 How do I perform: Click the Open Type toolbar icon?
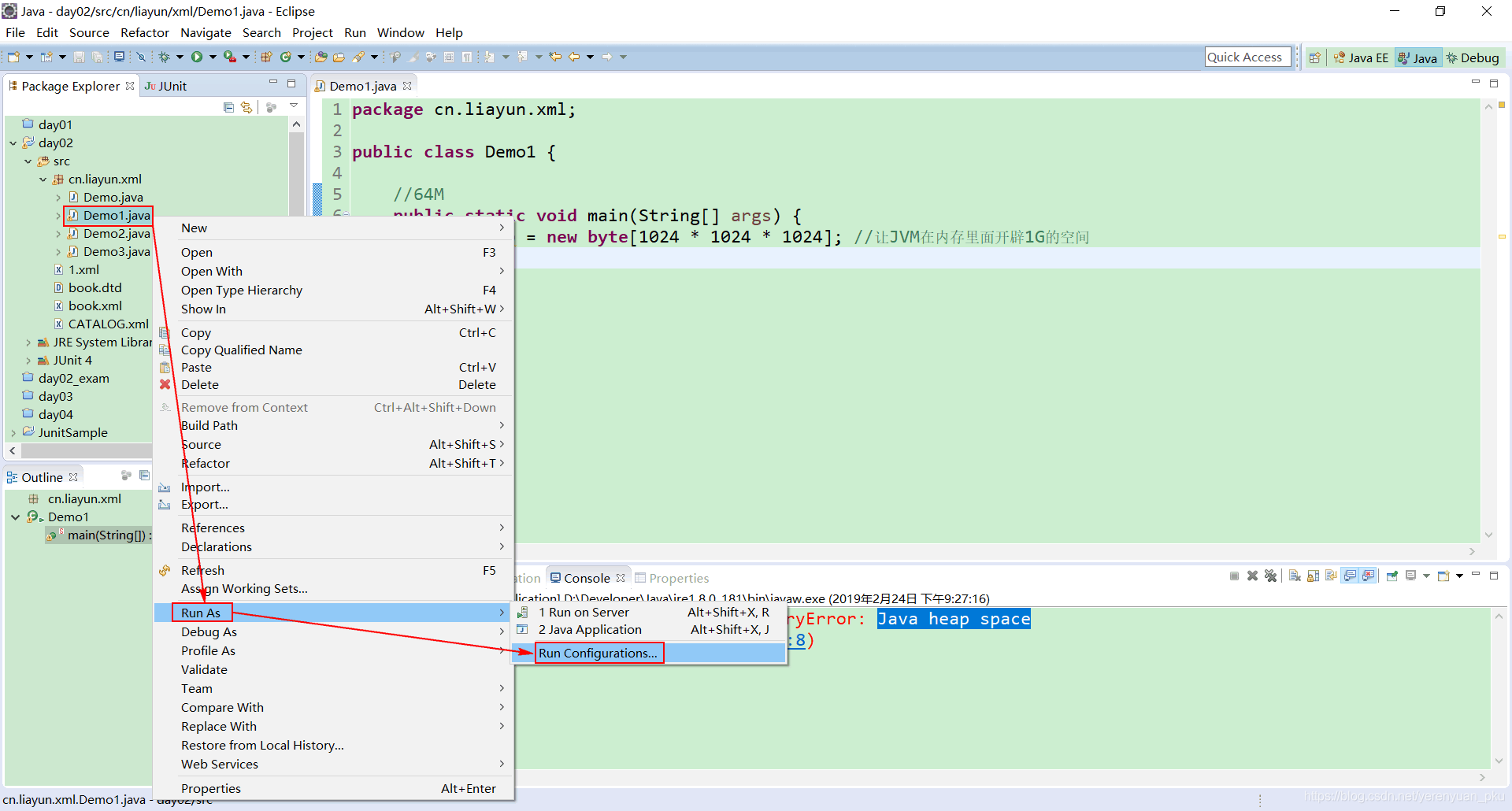[321, 57]
